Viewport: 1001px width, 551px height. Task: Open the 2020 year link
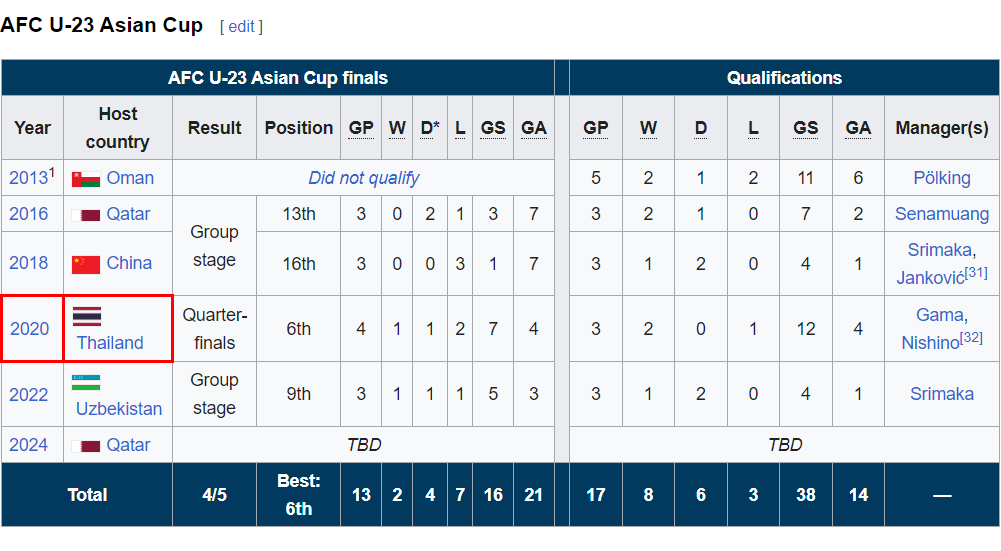[29, 328]
